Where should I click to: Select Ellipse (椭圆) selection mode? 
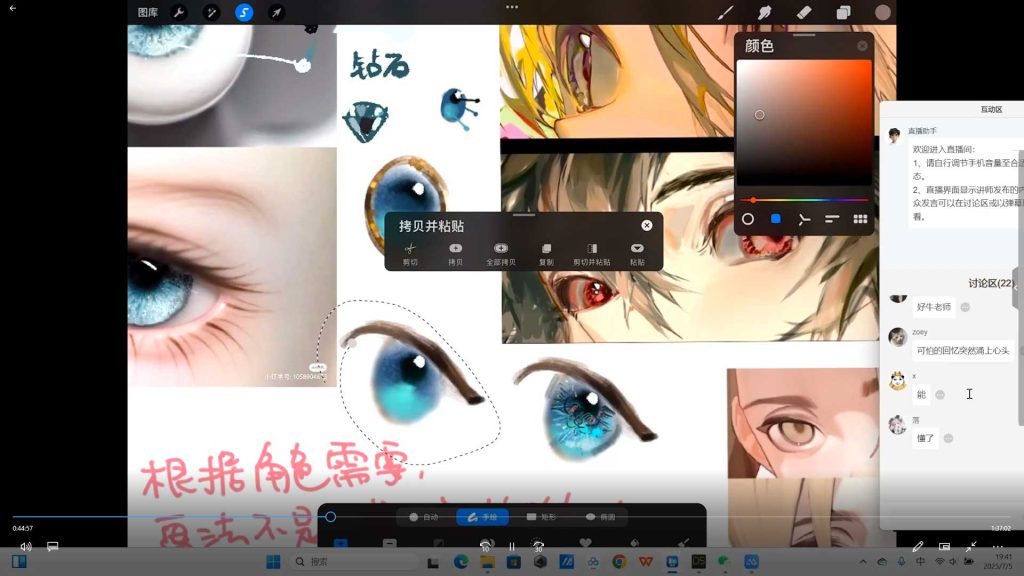(600, 517)
